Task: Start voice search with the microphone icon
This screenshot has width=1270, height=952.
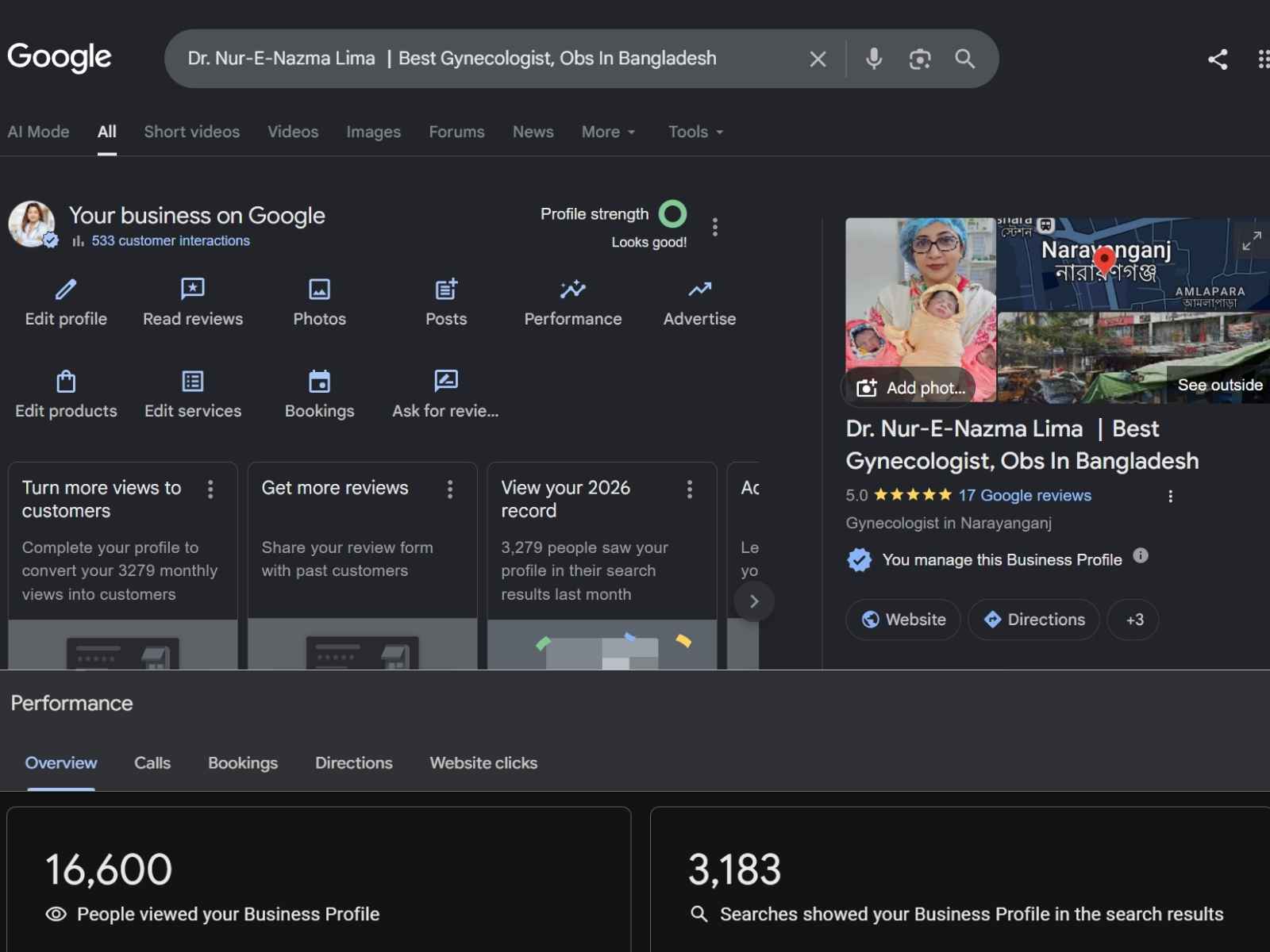Action: point(874,59)
